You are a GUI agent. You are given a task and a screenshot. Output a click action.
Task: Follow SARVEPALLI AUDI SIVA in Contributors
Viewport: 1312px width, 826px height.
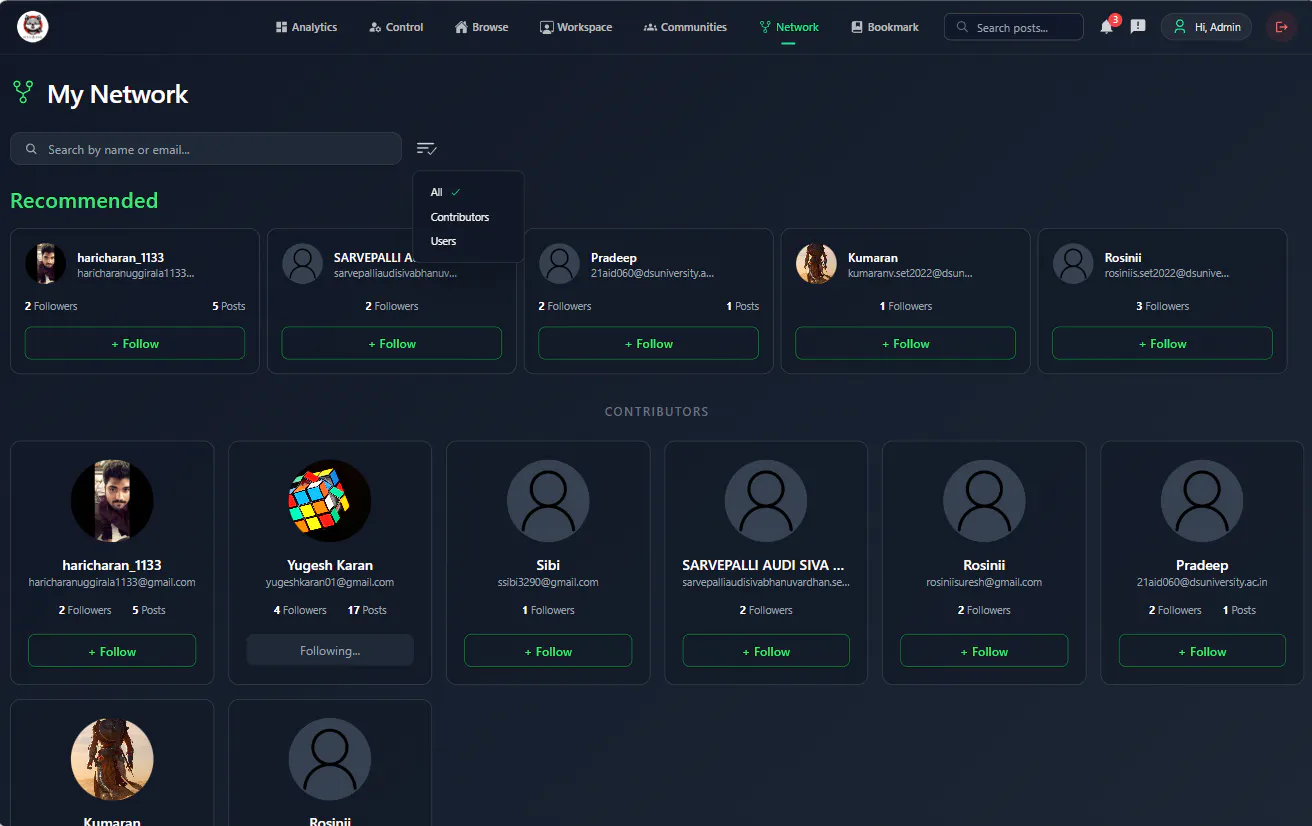[766, 651]
